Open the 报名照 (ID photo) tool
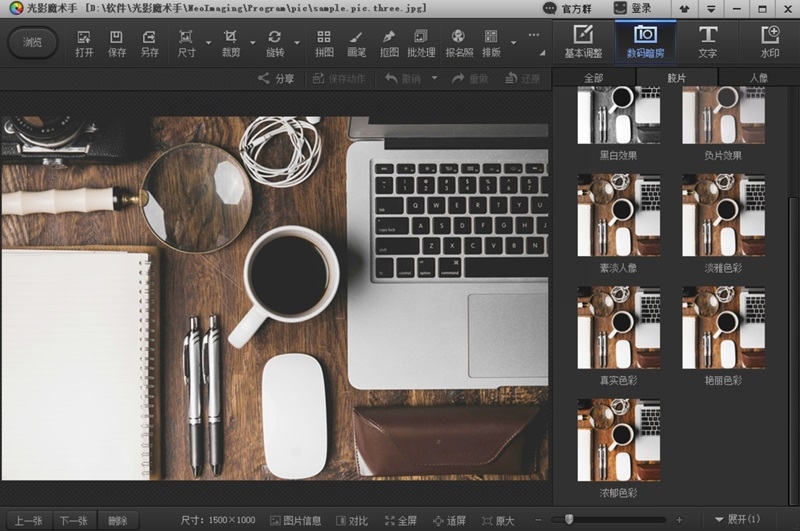The image size is (800, 531). point(459,43)
